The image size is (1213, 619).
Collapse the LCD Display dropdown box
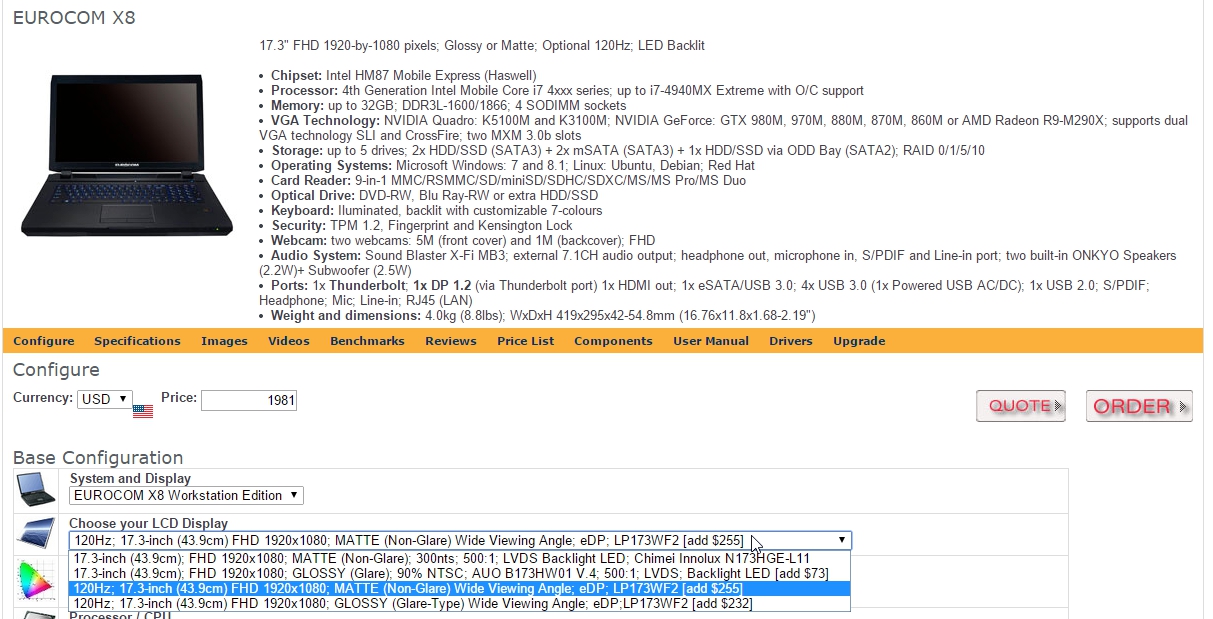(460, 540)
